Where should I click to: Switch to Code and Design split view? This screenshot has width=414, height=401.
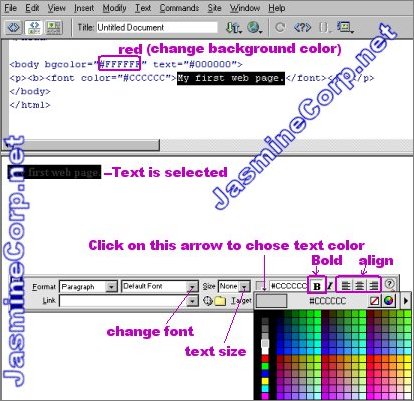34,27
